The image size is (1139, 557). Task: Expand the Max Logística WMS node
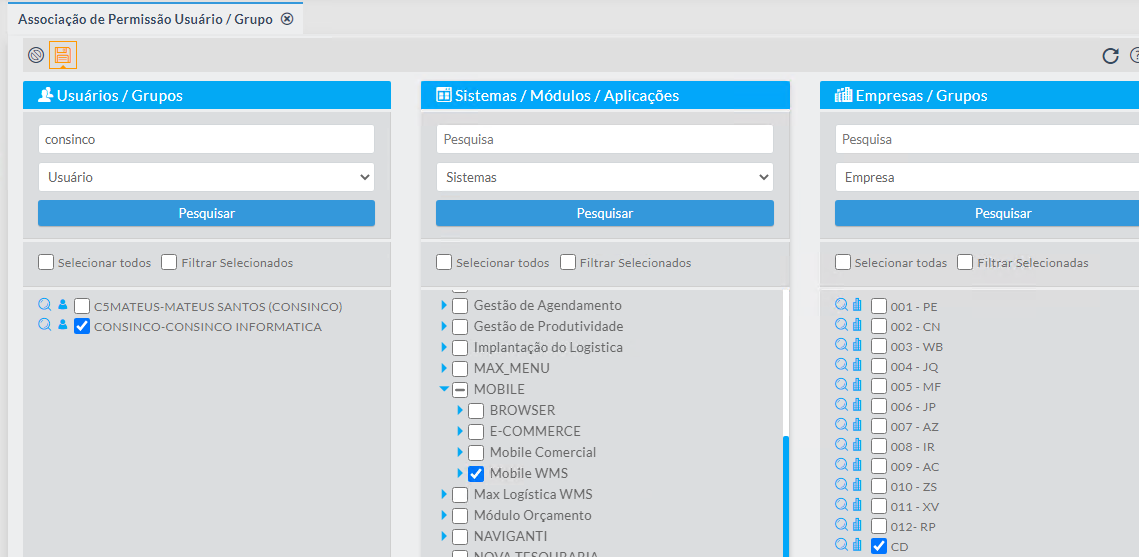click(444, 495)
